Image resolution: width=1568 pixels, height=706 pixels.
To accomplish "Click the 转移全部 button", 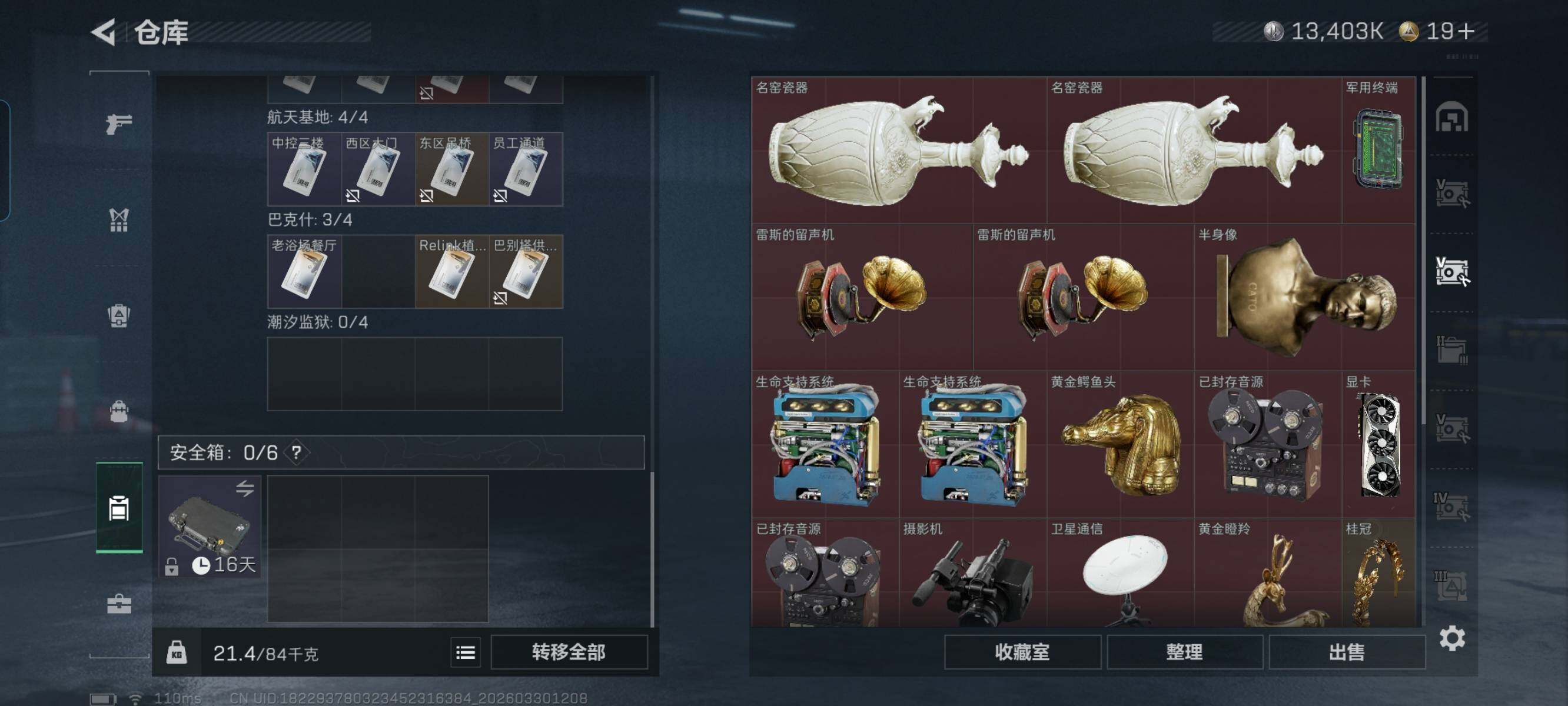I will pos(569,652).
